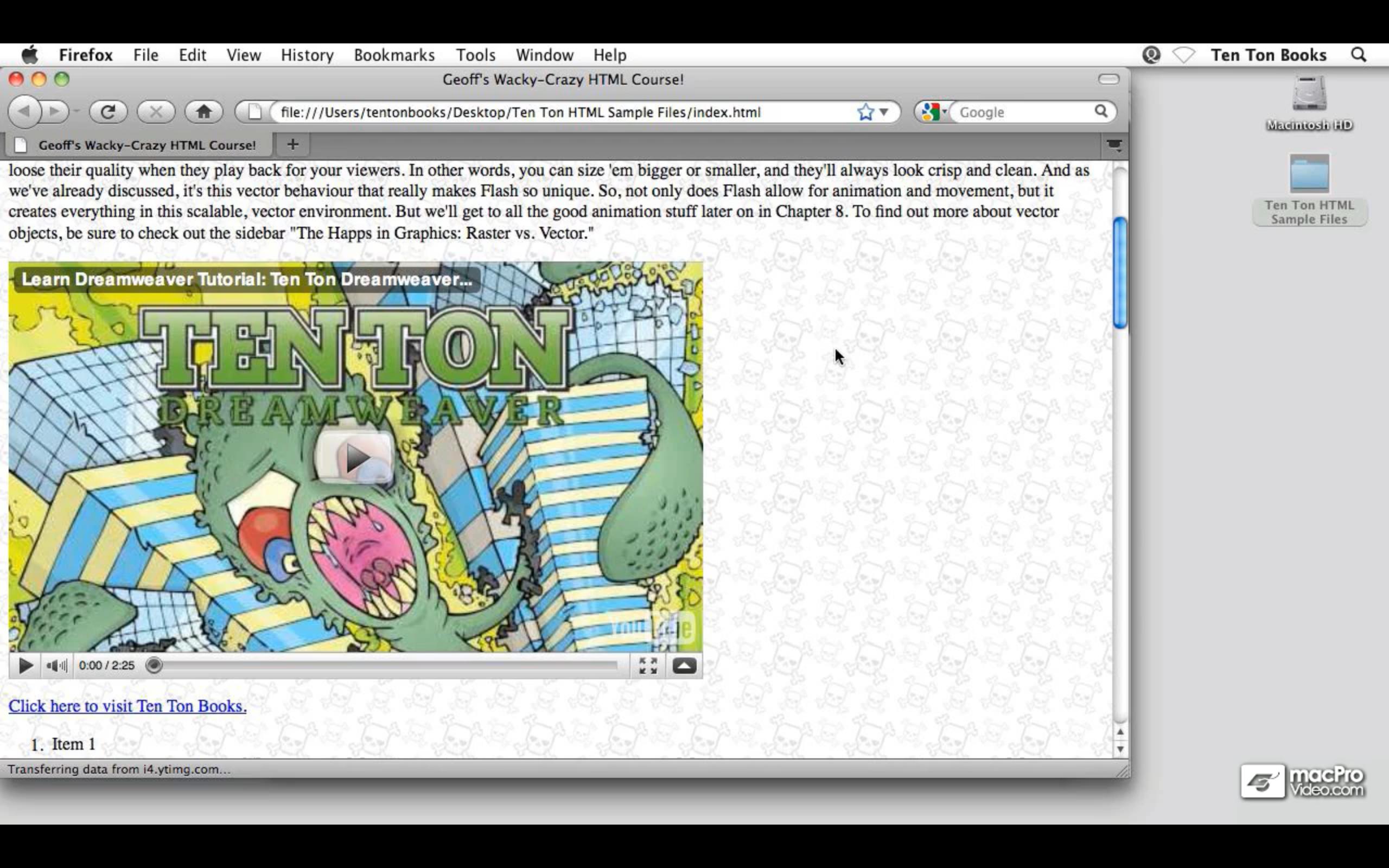Click the YouTube logo watermark on video
This screenshot has width=1389, height=868.
tap(653, 628)
